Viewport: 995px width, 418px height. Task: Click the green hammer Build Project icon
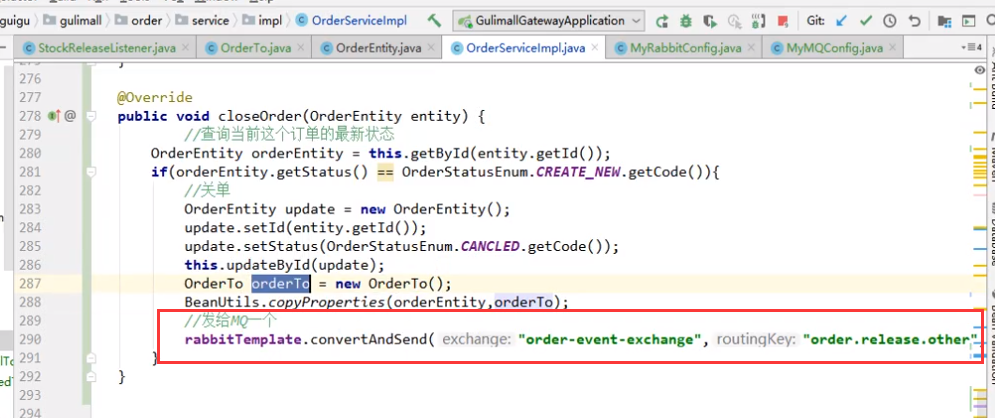(433, 20)
